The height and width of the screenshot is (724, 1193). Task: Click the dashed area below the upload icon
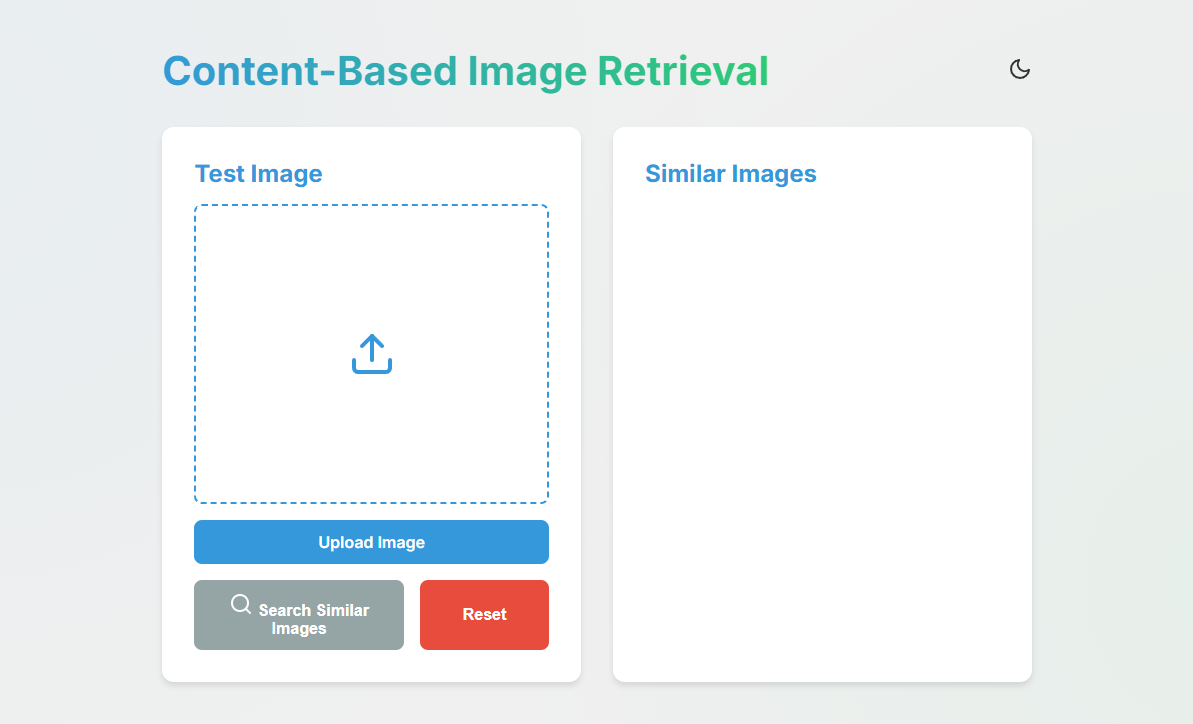click(x=371, y=445)
